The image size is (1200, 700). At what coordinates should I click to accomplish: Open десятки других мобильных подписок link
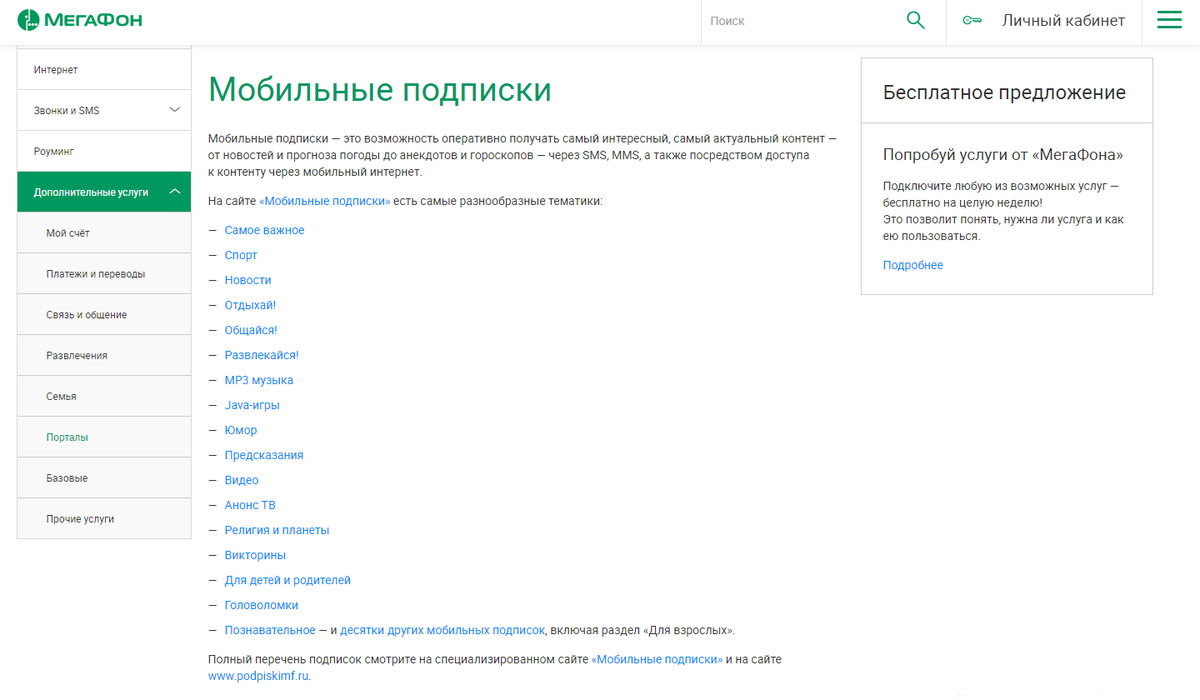[442, 630]
